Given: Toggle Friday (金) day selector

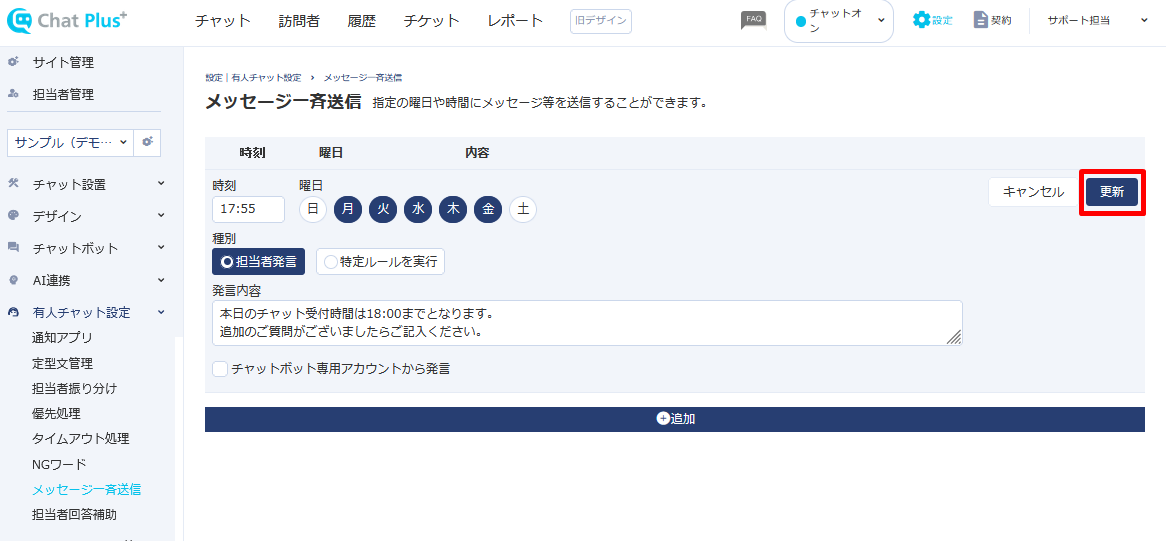Looking at the screenshot, I should [489, 210].
